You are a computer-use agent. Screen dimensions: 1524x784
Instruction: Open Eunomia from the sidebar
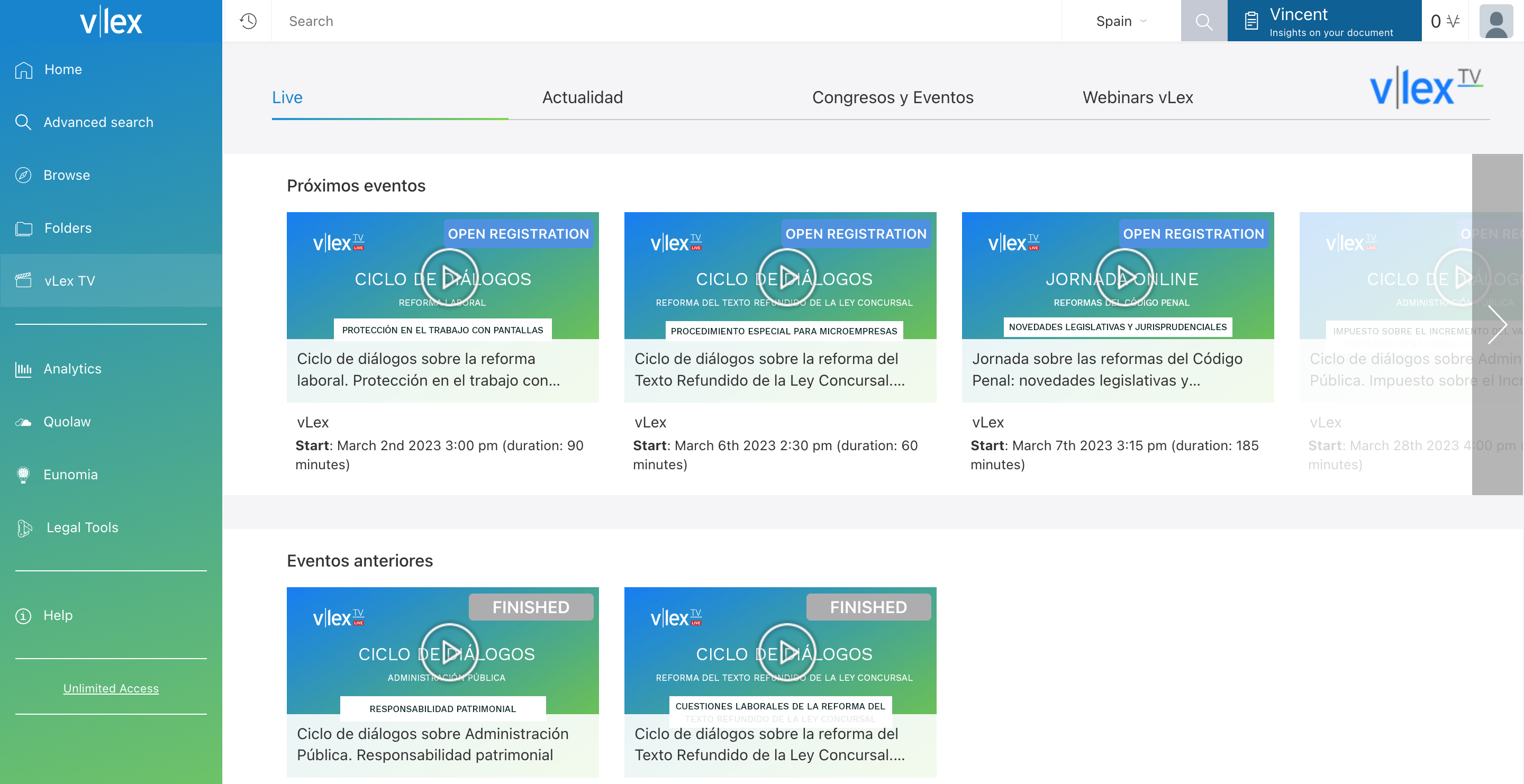click(x=111, y=476)
